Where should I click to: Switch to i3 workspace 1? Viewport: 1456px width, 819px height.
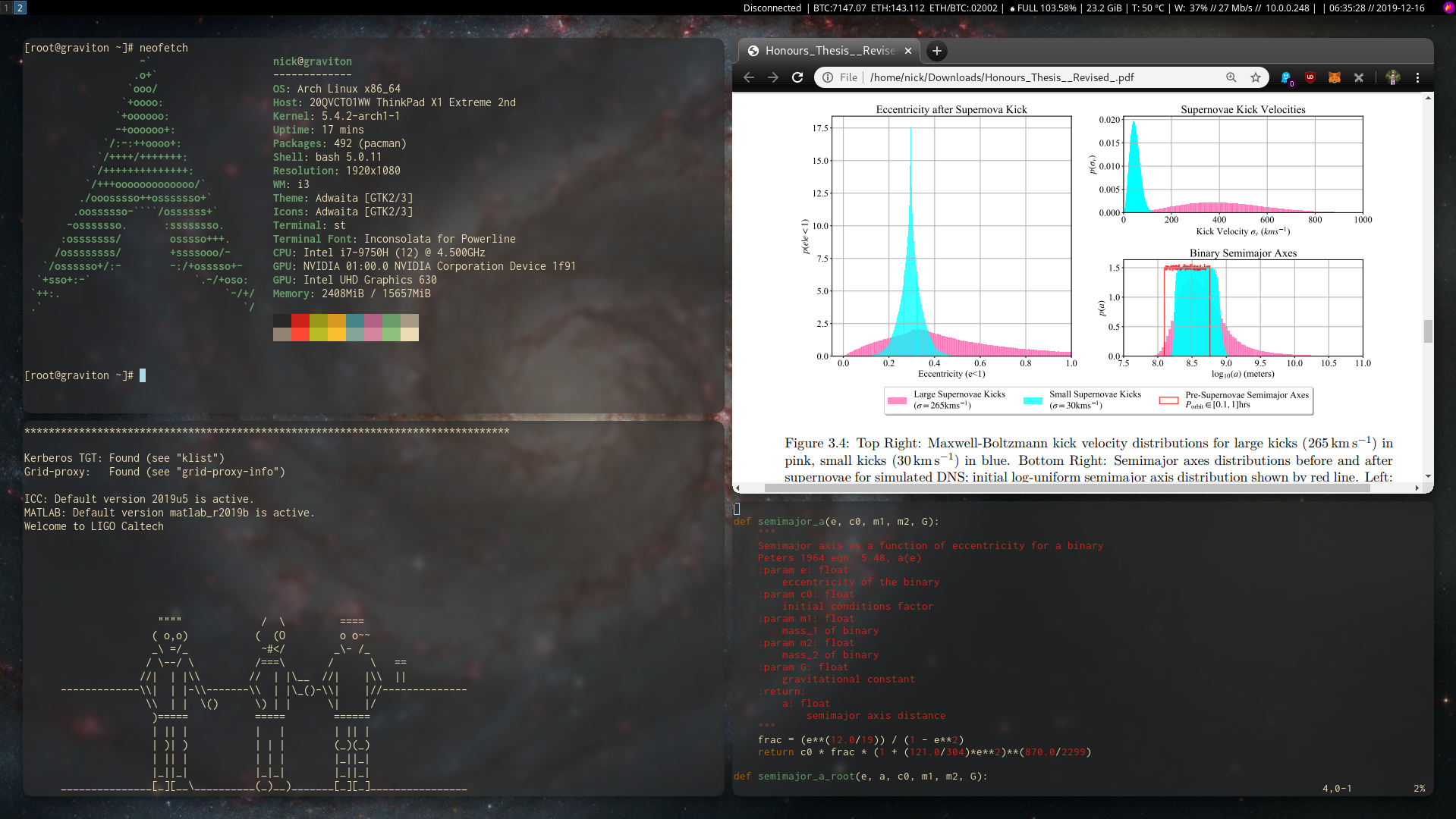pos(6,8)
